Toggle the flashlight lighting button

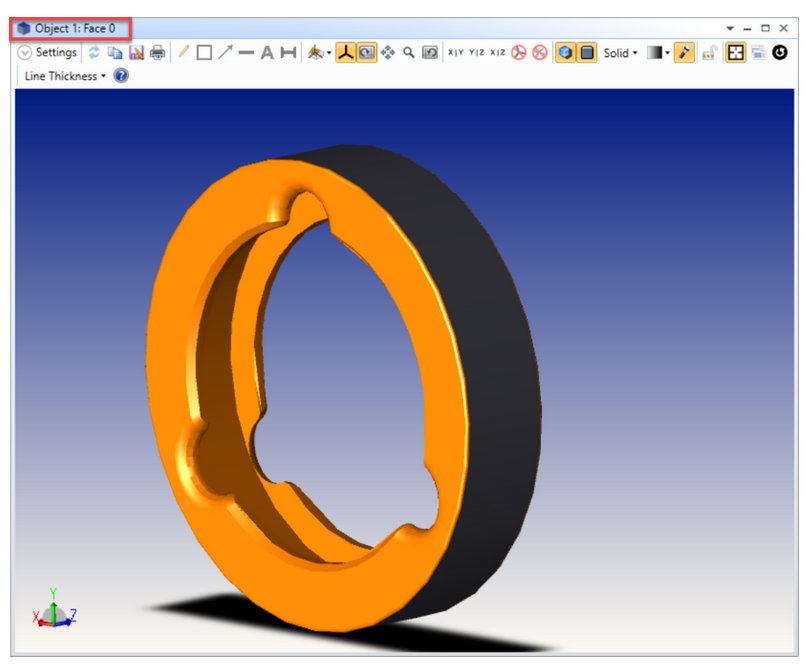(684, 53)
